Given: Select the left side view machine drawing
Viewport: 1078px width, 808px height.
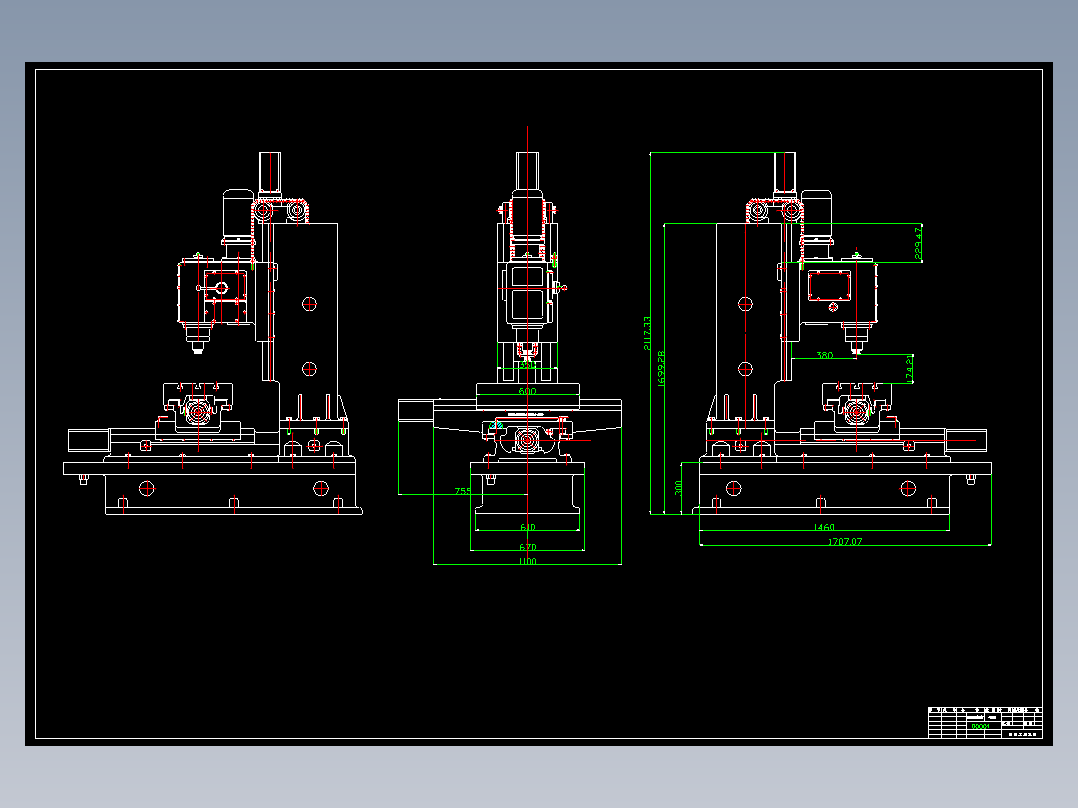Looking at the screenshot, I should click(x=213, y=334).
